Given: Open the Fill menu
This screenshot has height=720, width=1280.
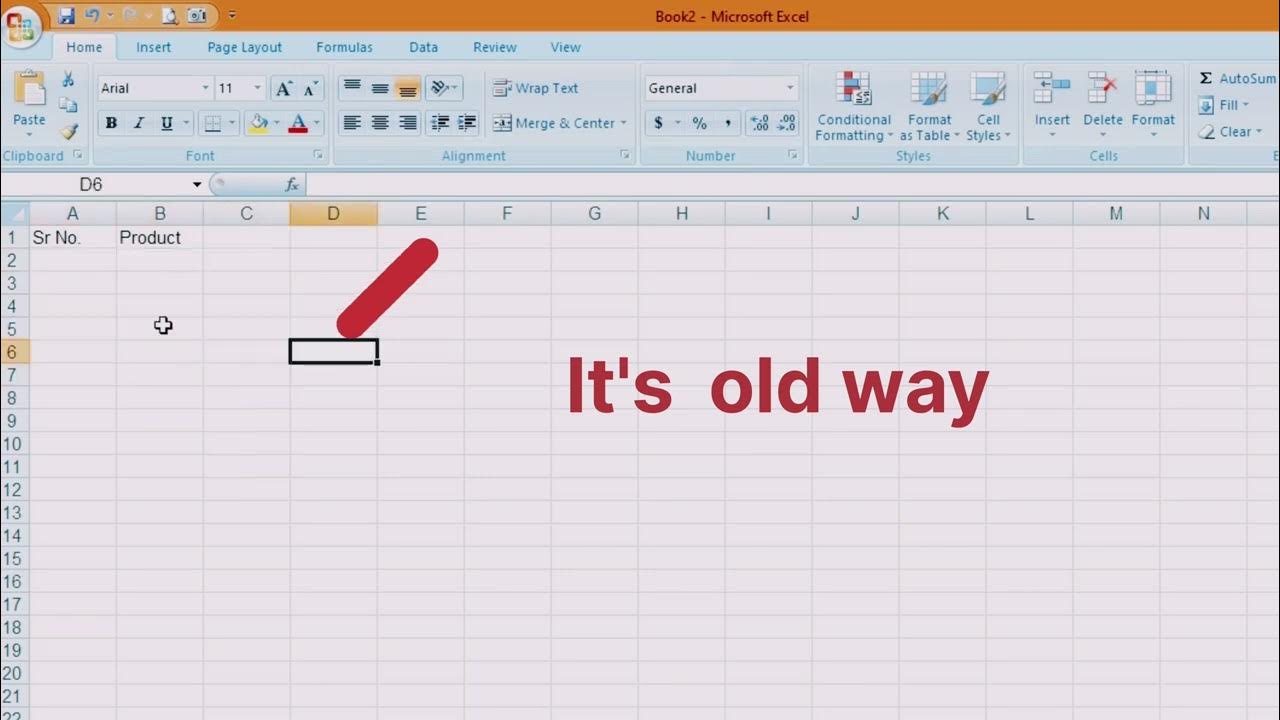Looking at the screenshot, I should pos(1223,105).
